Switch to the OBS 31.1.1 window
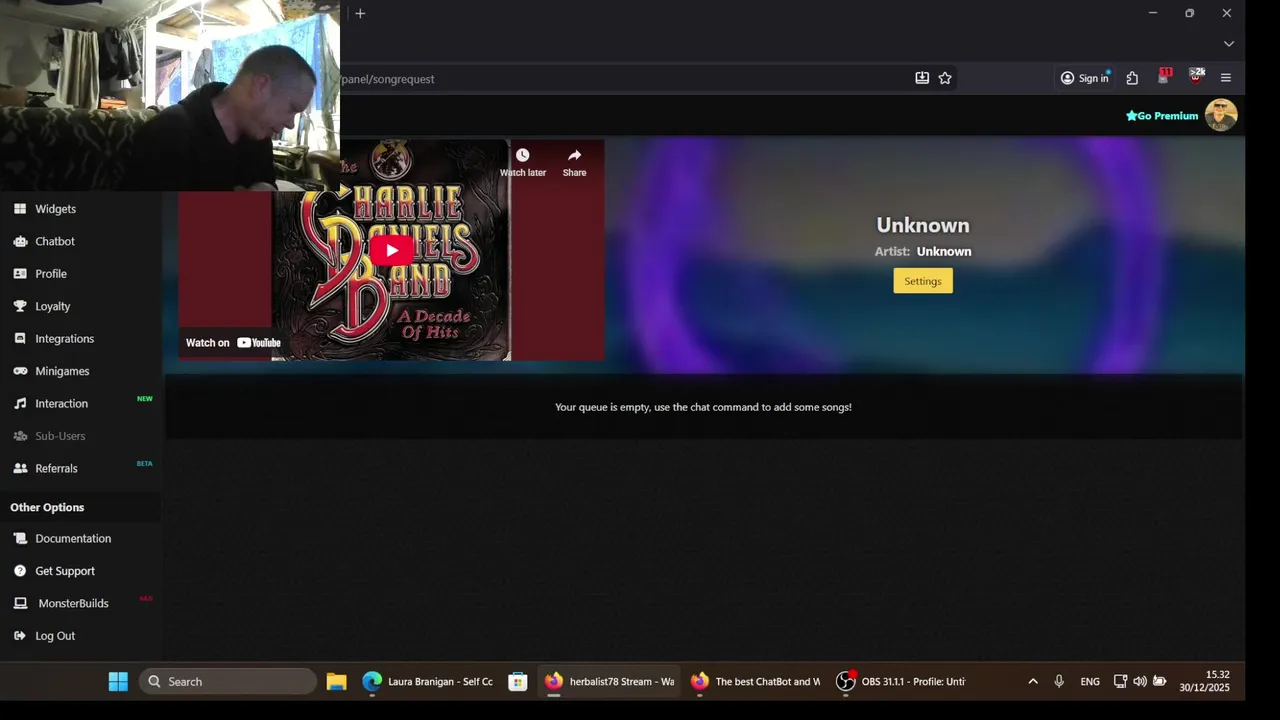1280x720 pixels. point(902,682)
